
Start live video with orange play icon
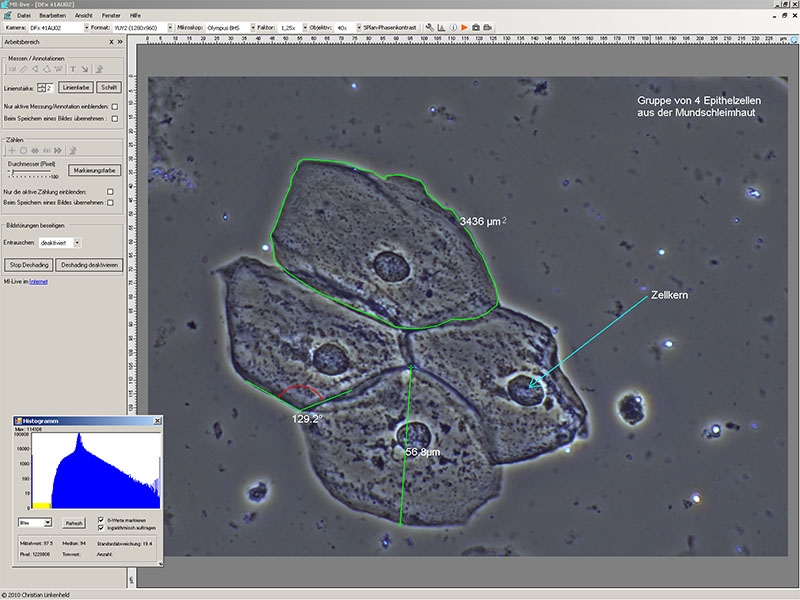point(464,27)
